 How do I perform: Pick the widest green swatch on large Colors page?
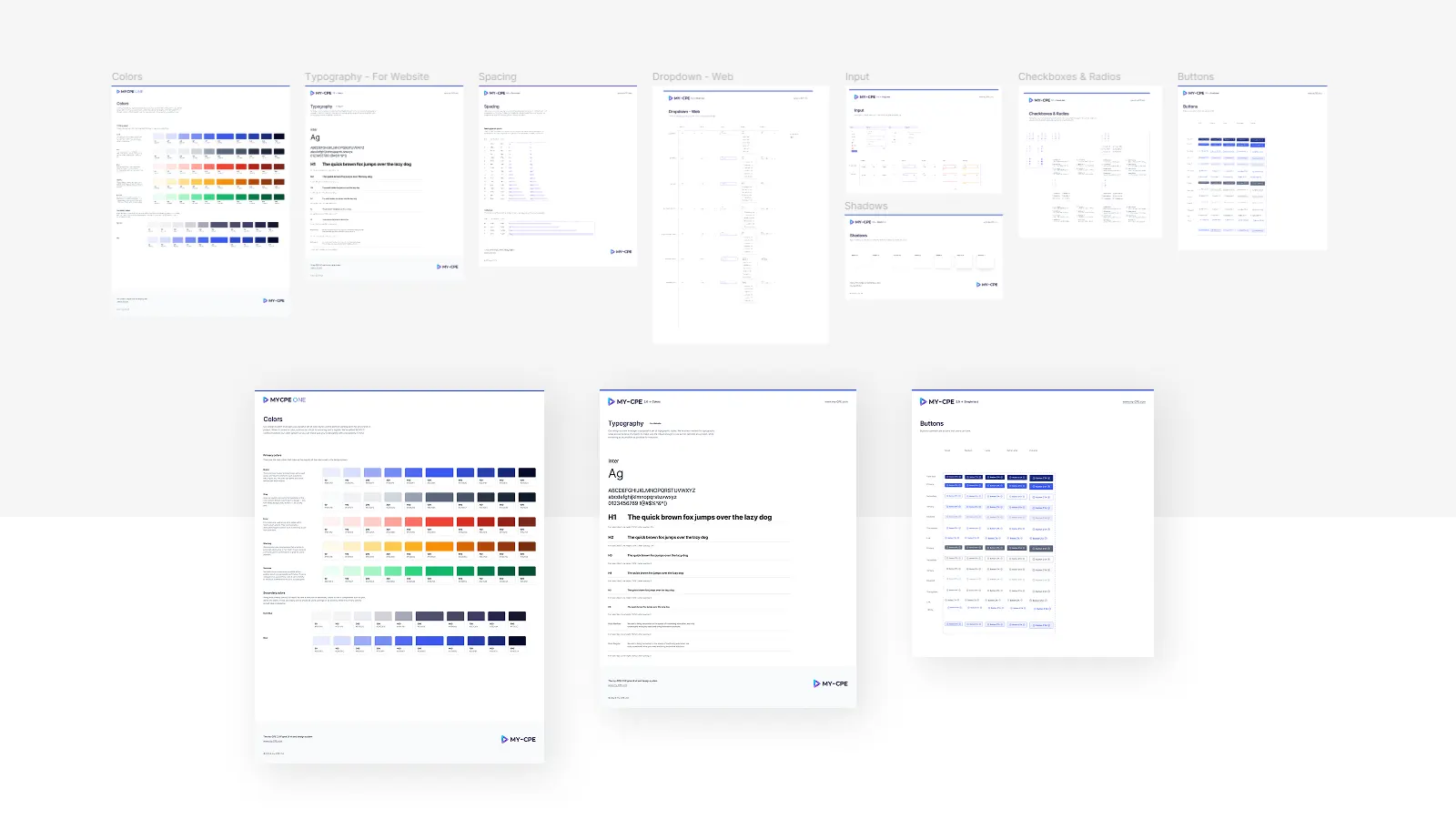[x=440, y=571]
